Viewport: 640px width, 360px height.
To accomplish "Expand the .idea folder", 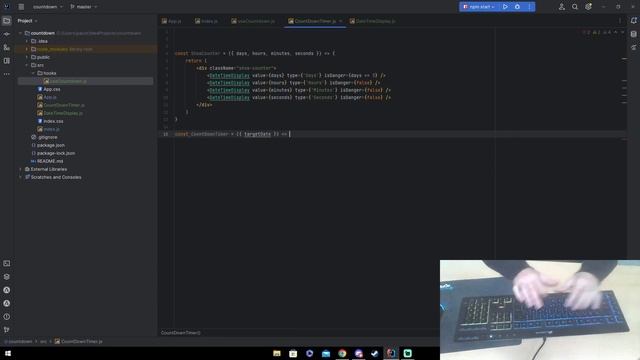I will point(27,41).
